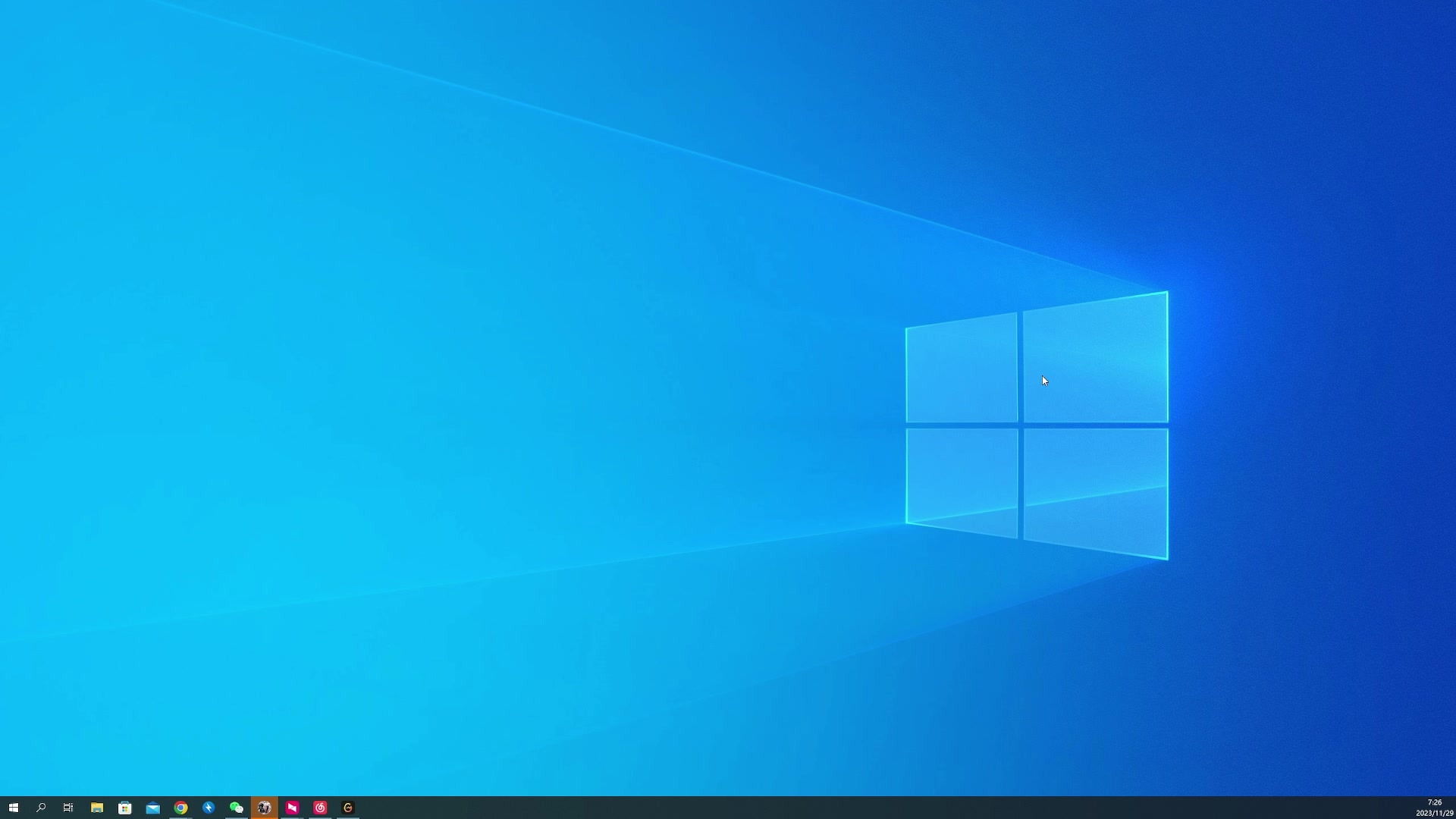Open WeChat from the taskbar
The height and width of the screenshot is (819, 1456).
pos(237,808)
